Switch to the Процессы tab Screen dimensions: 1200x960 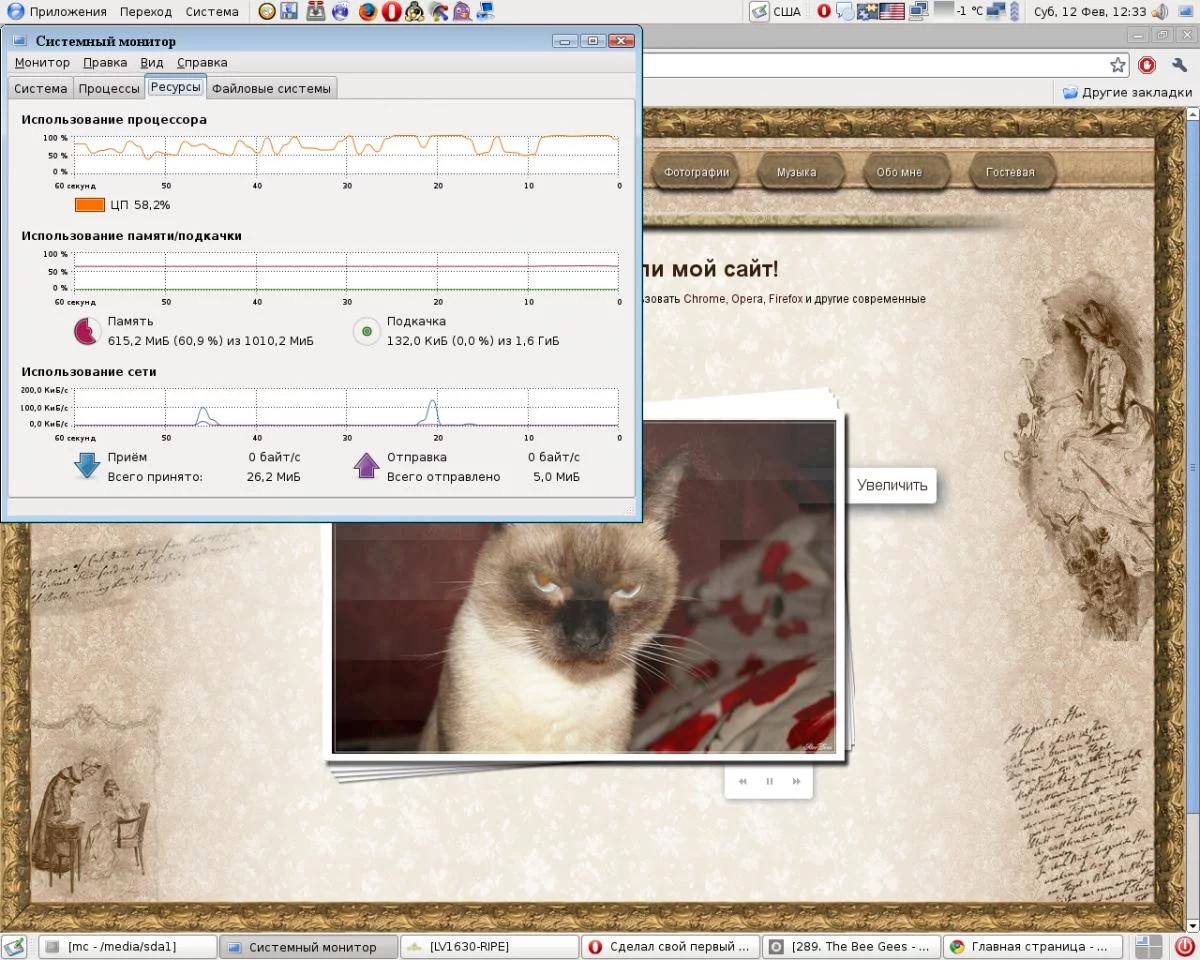coord(109,88)
